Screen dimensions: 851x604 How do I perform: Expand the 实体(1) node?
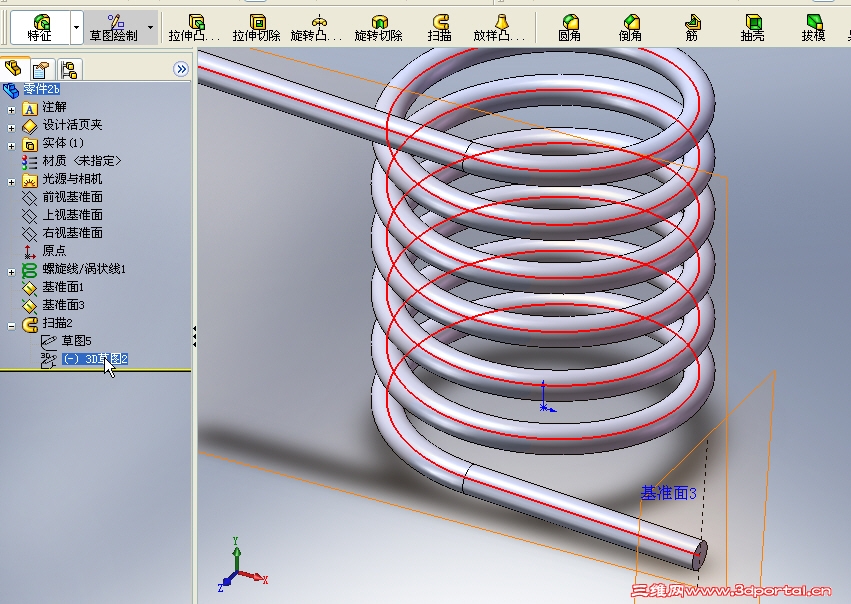pos(11,146)
